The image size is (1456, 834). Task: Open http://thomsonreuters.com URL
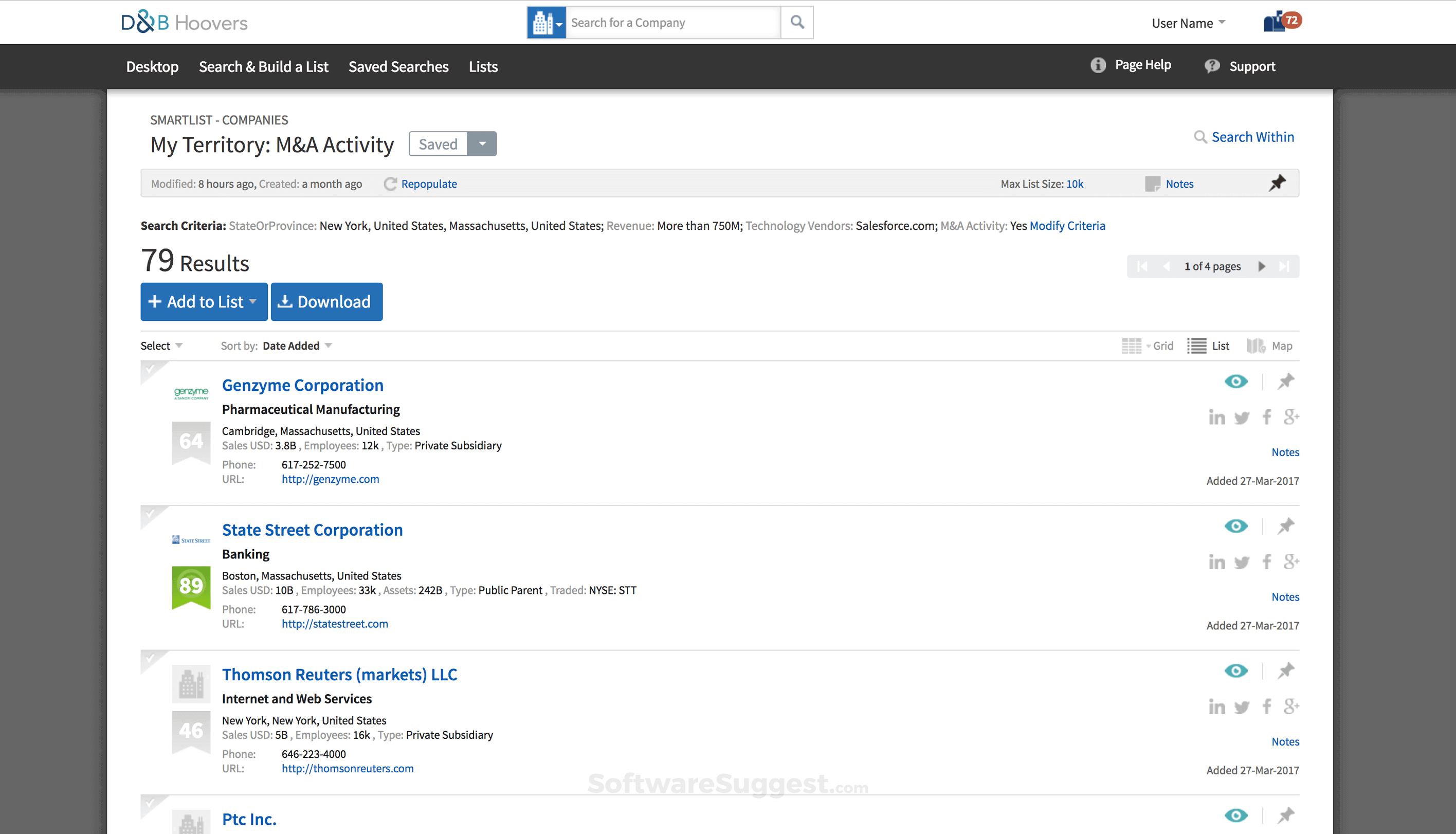coord(348,768)
